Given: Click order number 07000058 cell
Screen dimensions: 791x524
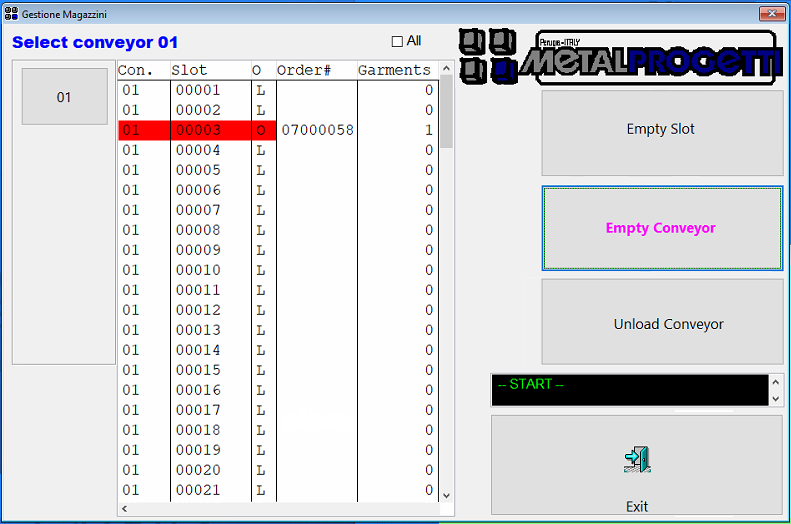Looking at the screenshot, I should click(317, 130).
